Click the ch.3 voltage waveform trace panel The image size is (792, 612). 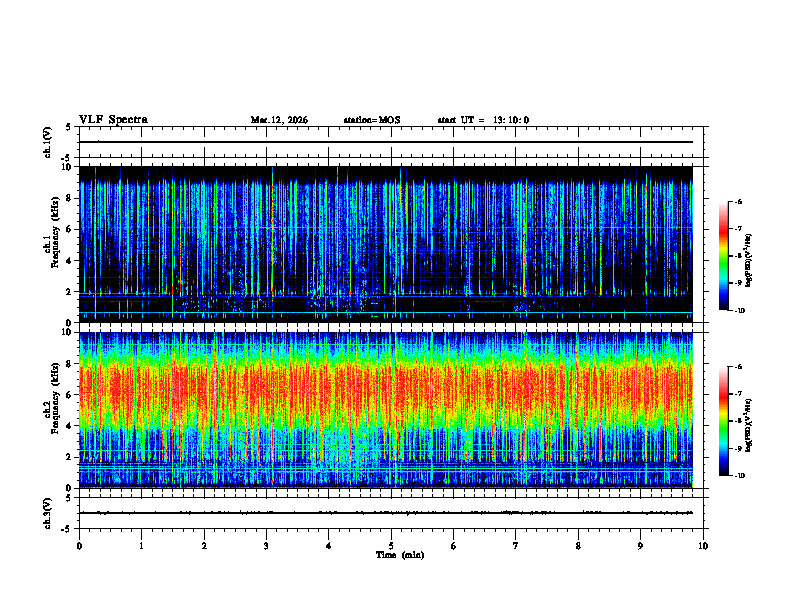pos(393,513)
